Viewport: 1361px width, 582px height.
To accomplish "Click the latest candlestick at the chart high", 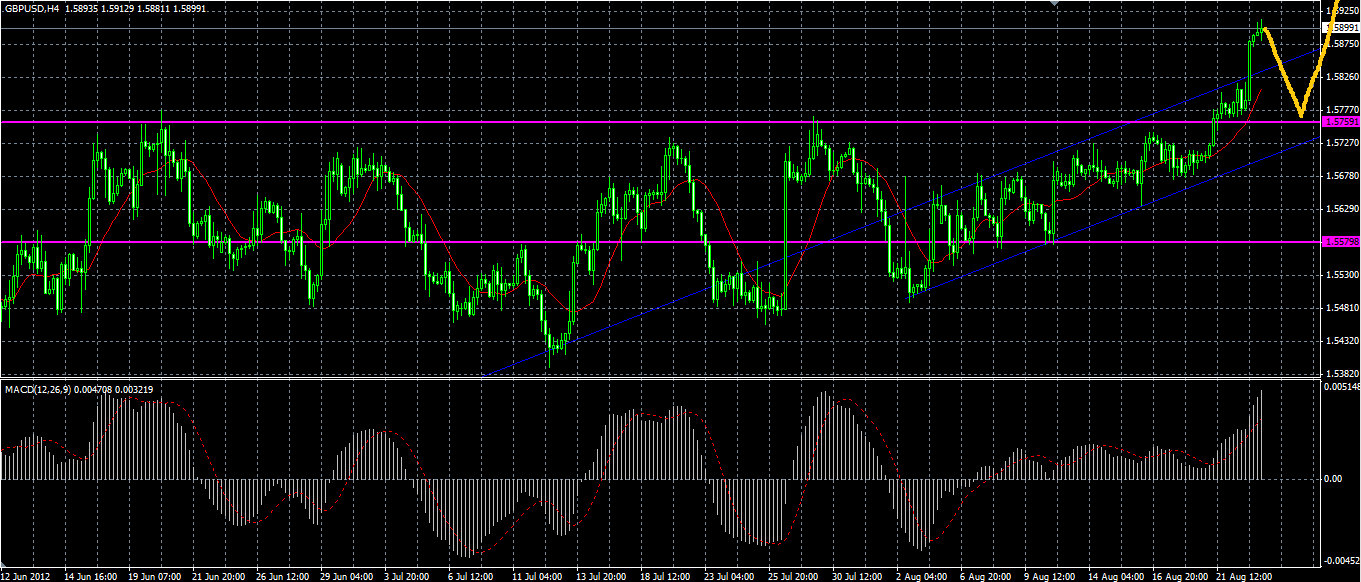I will point(1263,30).
